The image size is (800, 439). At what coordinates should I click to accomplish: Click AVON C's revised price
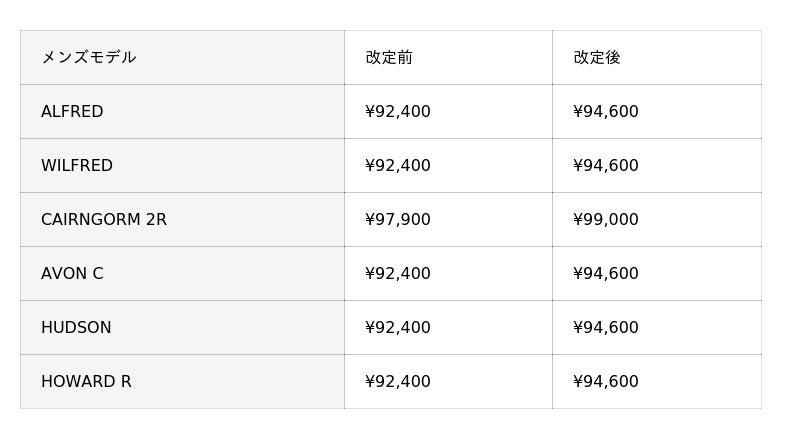(x=606, y=274)
